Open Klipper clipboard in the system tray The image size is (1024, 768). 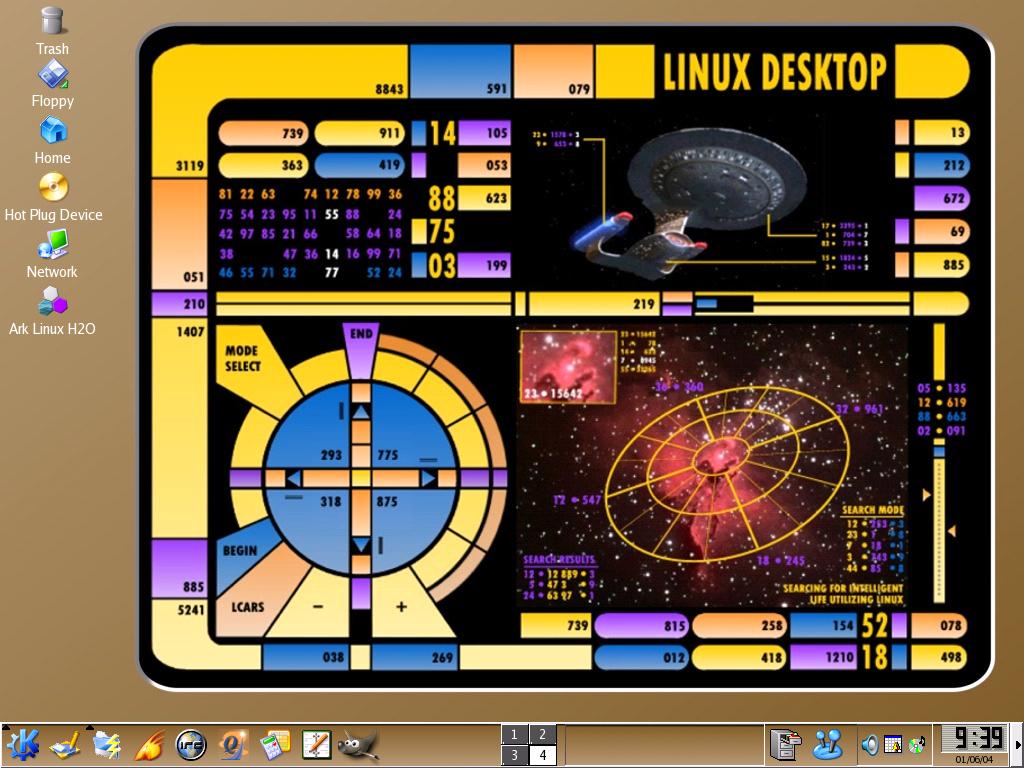pyautogui.click(x=786, y=745)
